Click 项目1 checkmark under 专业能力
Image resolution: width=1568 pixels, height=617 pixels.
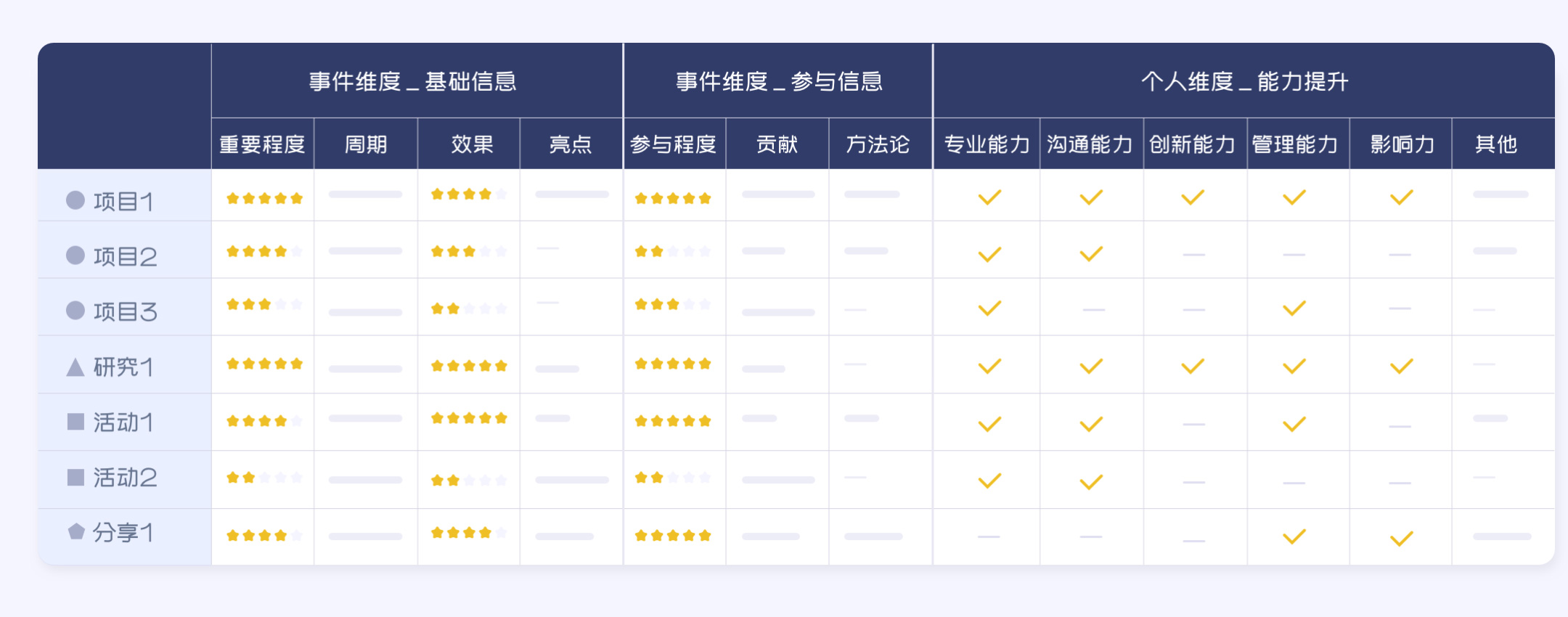[x=989, y=197]
